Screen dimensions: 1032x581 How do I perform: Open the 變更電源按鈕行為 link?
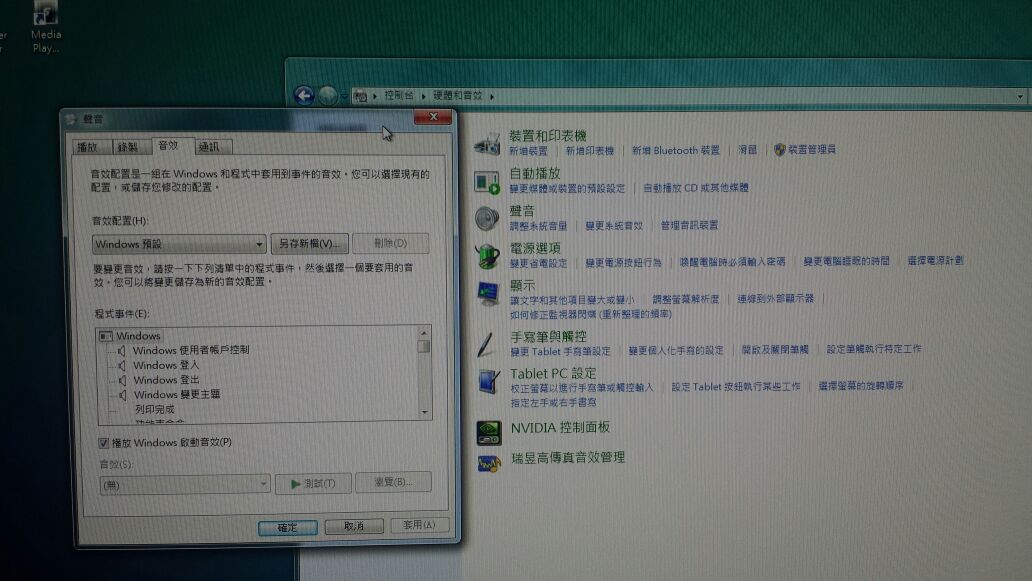(623, 263)
